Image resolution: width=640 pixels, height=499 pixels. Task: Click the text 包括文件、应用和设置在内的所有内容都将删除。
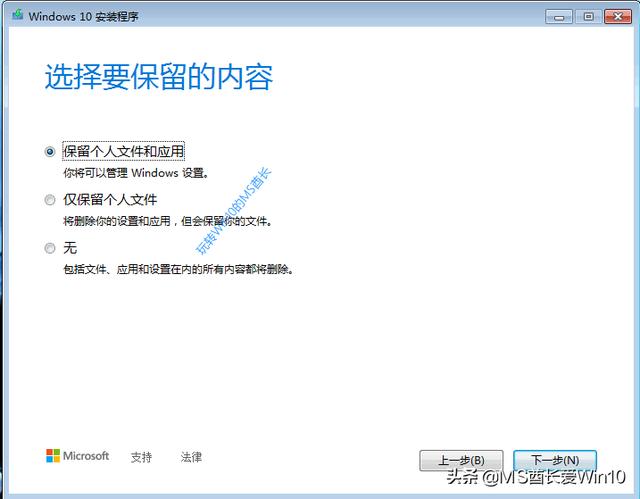(178, 269)
